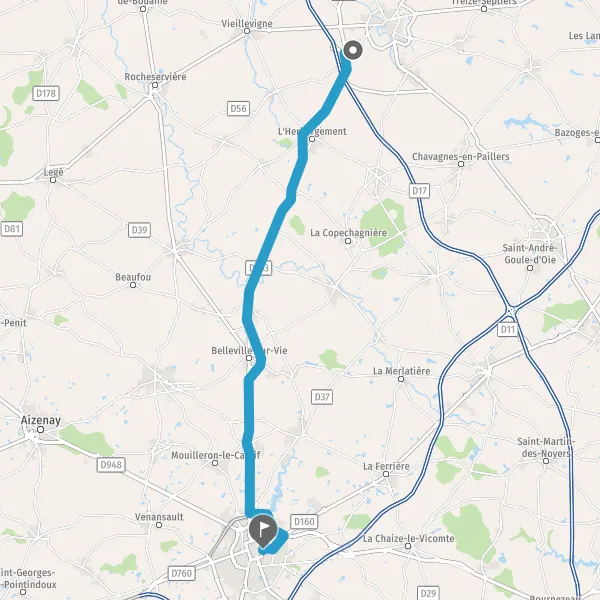Select the D37 road shield
Viewport: 600px width, 600px height.
pyautogui.click(x=322, y=397)
